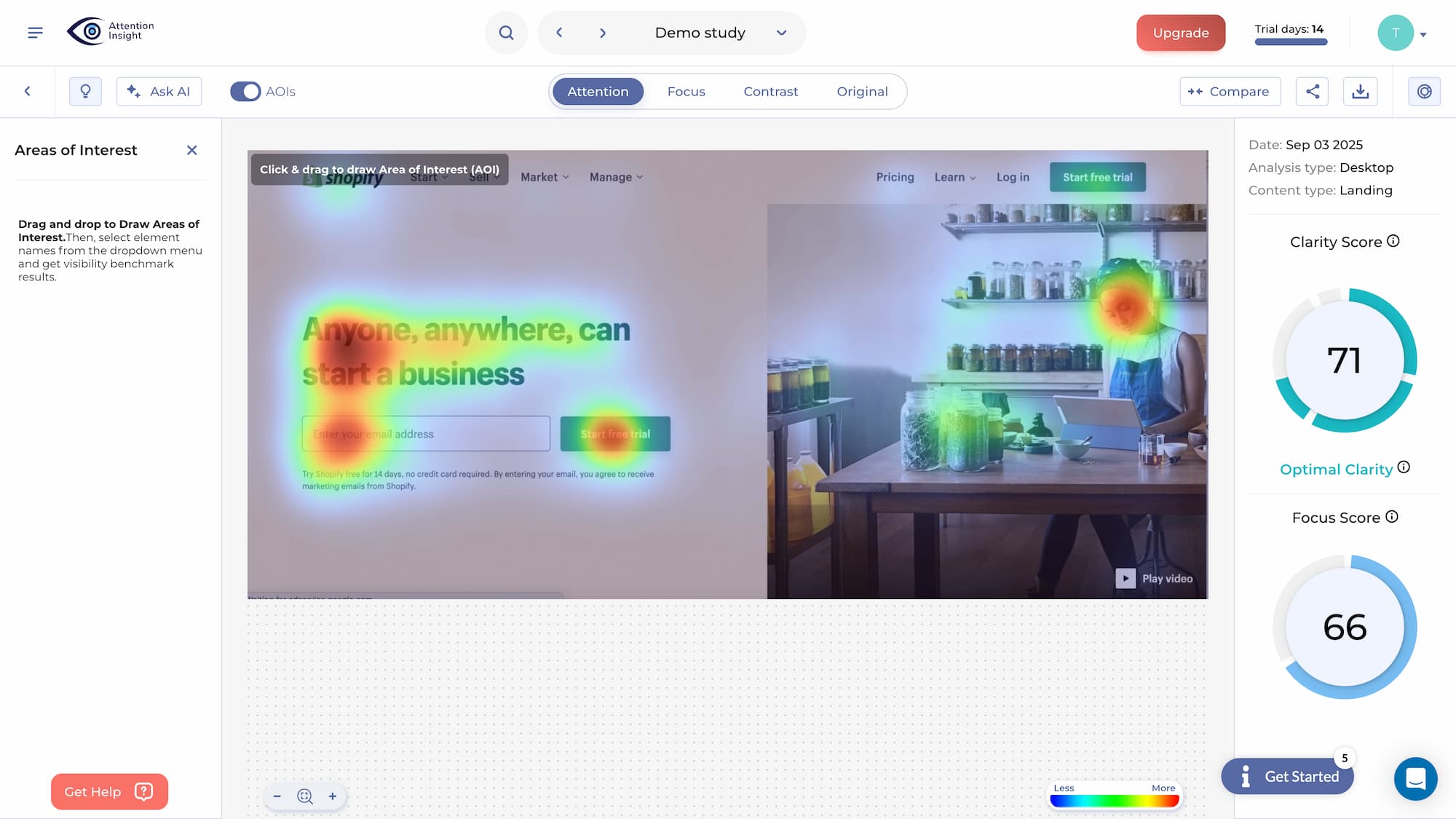Open the search magnifier
This screenshot has width=1456, height=819.
click(506, 33)
